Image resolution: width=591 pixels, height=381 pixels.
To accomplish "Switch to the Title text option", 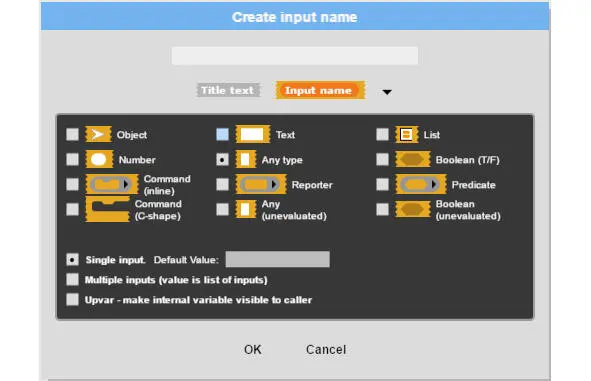I will pos(228,90).
